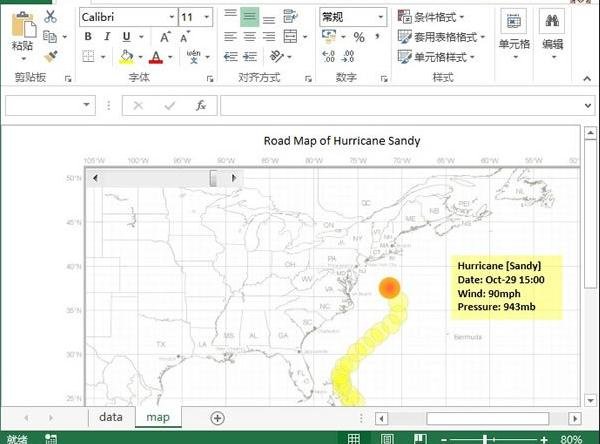This screenshot has height=444, width=600.
Task: Open font group dialog launcher
Action: [210, 78]
